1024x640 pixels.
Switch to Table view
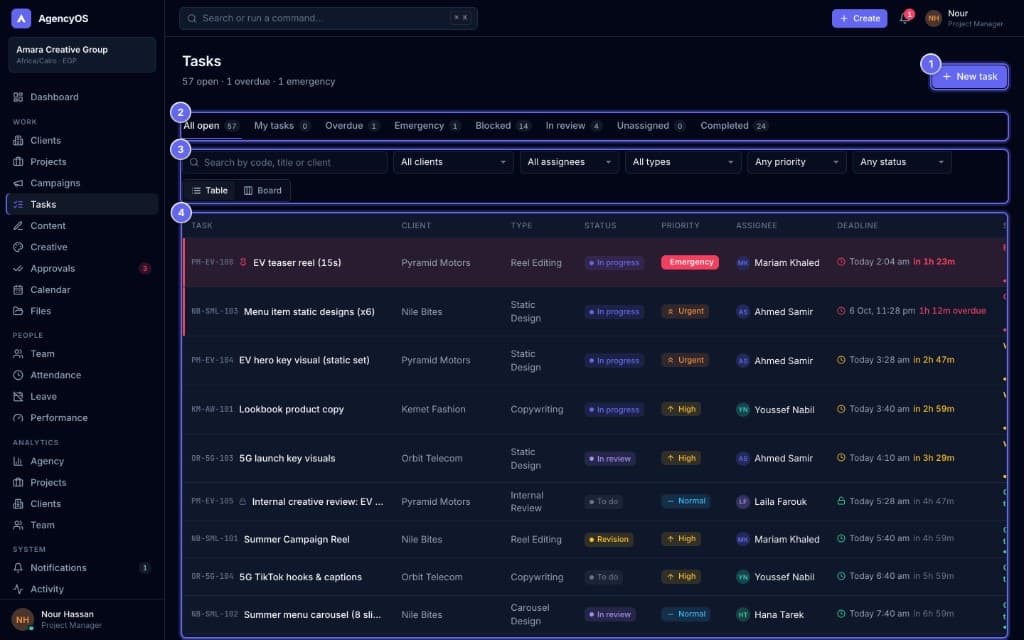[x=210, y=191]
